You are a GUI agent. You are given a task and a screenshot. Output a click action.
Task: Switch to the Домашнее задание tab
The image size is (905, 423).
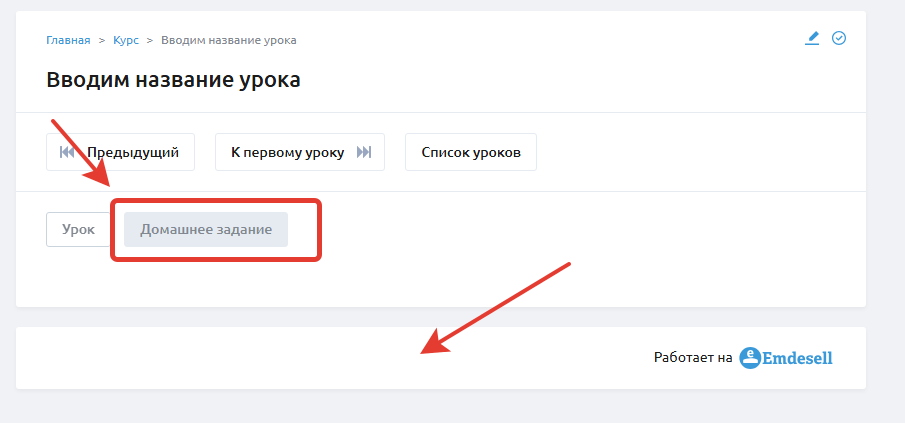(x=206, y=229)
